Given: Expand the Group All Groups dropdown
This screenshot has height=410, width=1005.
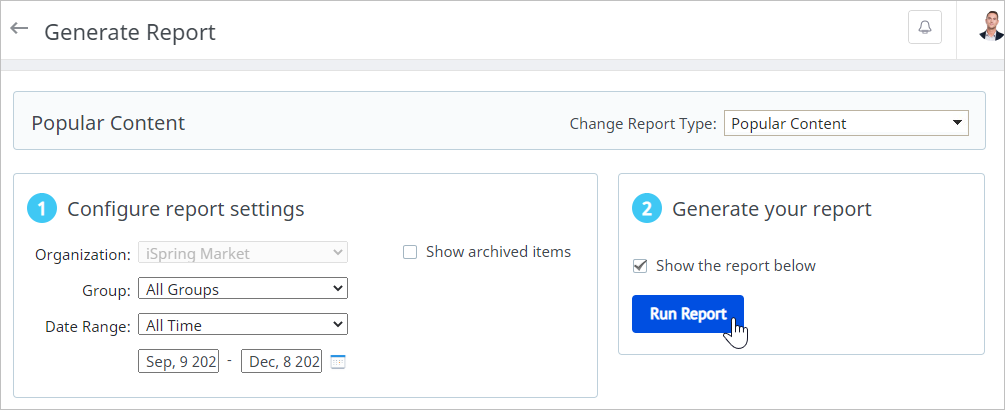Looking at the screenshot, I should (x=243, y=288).
